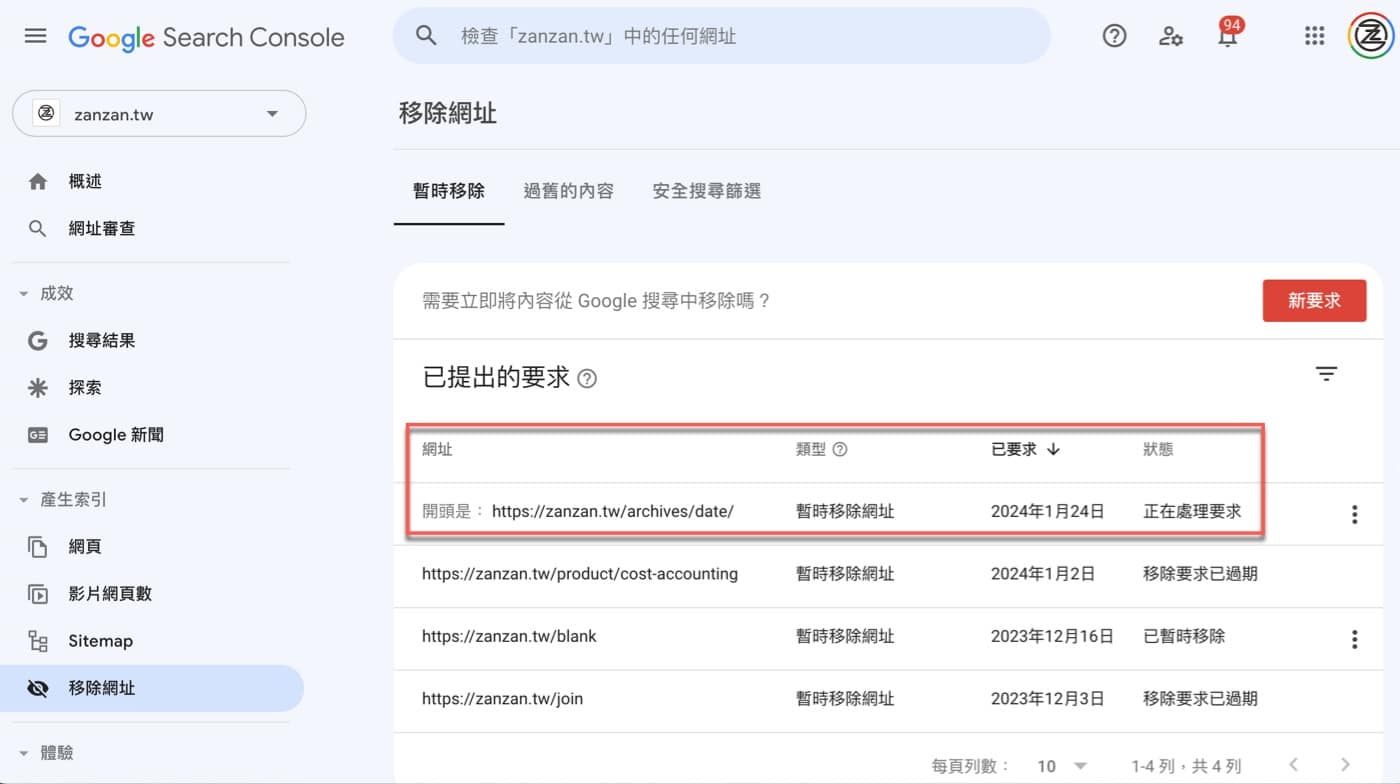Click the 正在處理要求 status
This screenshot has width=1400, height=784.
point(1192,511)
